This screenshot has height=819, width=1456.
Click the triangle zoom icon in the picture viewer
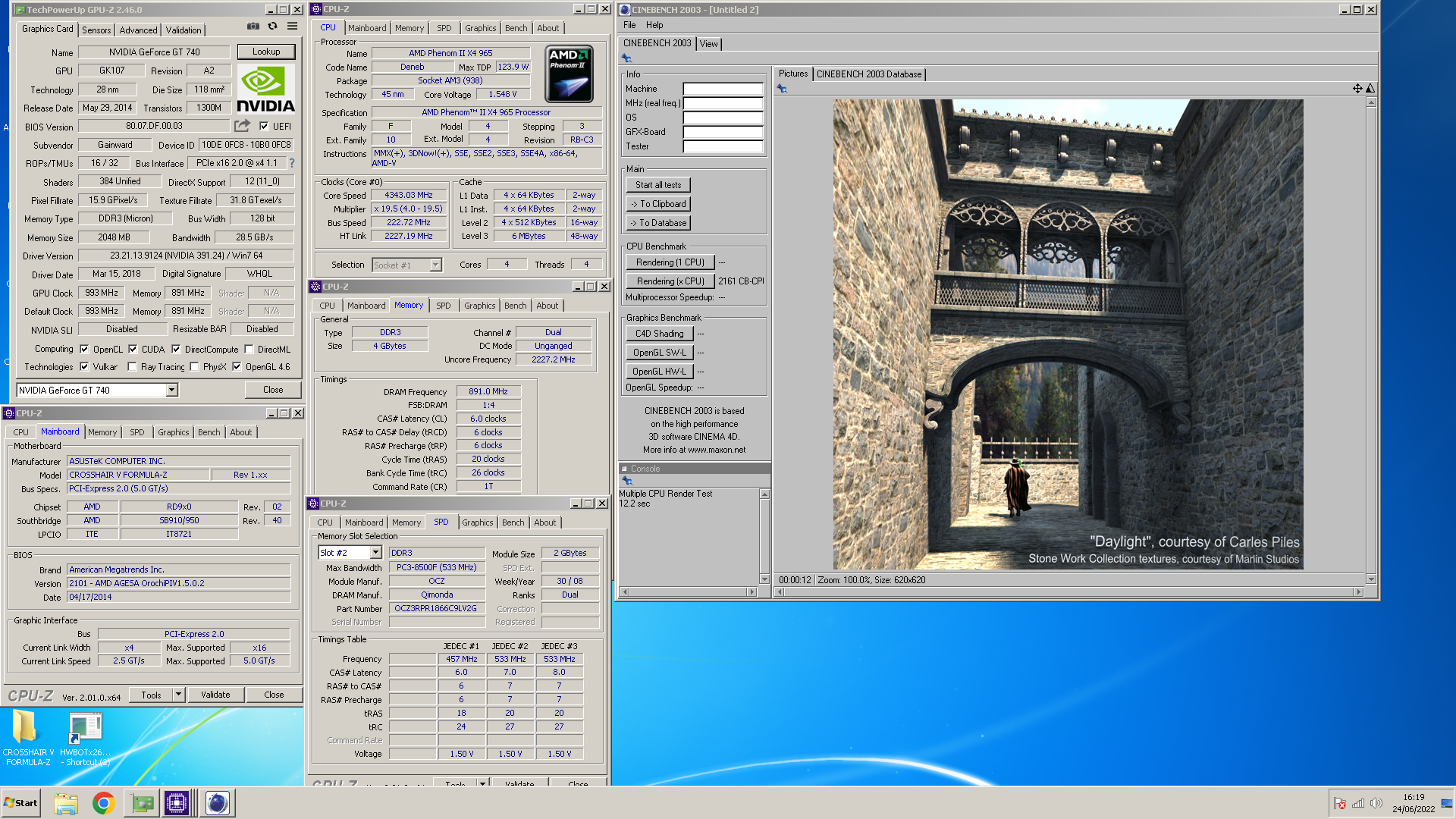click(x=1370, y=89)
